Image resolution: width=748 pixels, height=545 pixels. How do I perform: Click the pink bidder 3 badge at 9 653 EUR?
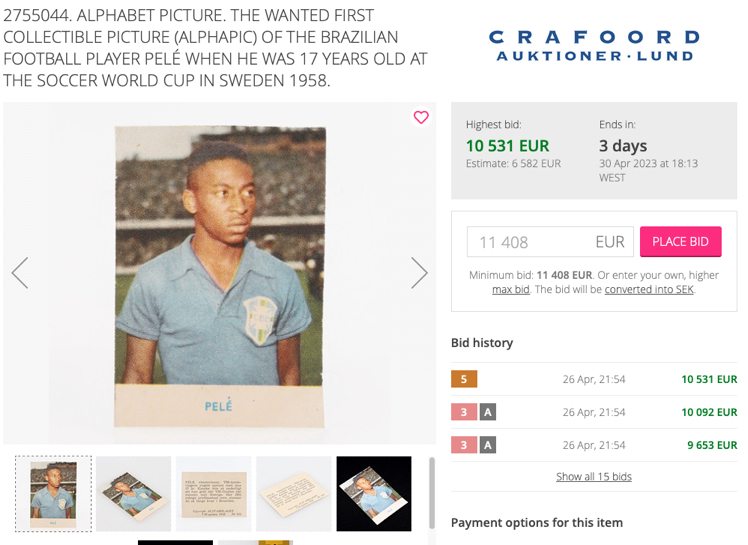click(x=464, y=445)
